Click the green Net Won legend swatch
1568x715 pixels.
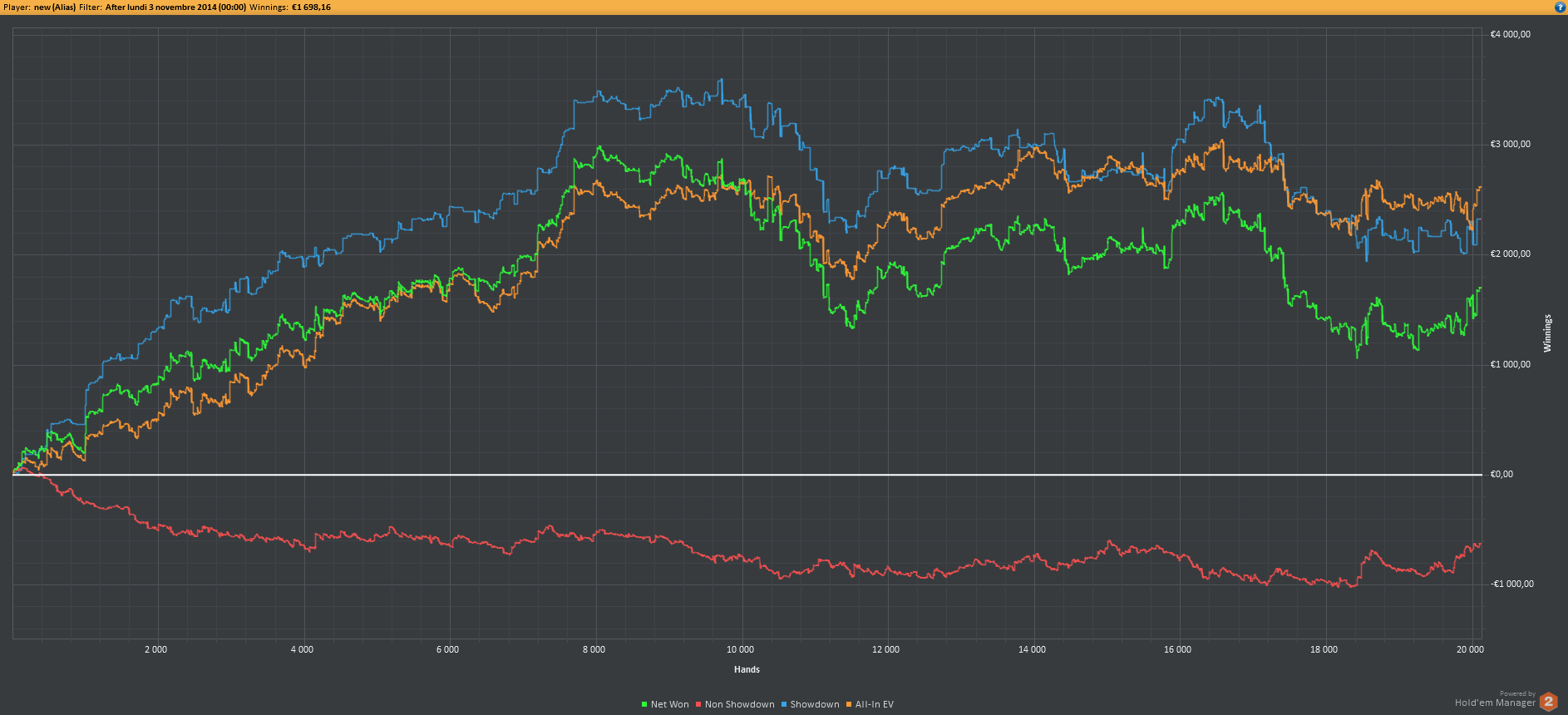click(x=644, y=705)
